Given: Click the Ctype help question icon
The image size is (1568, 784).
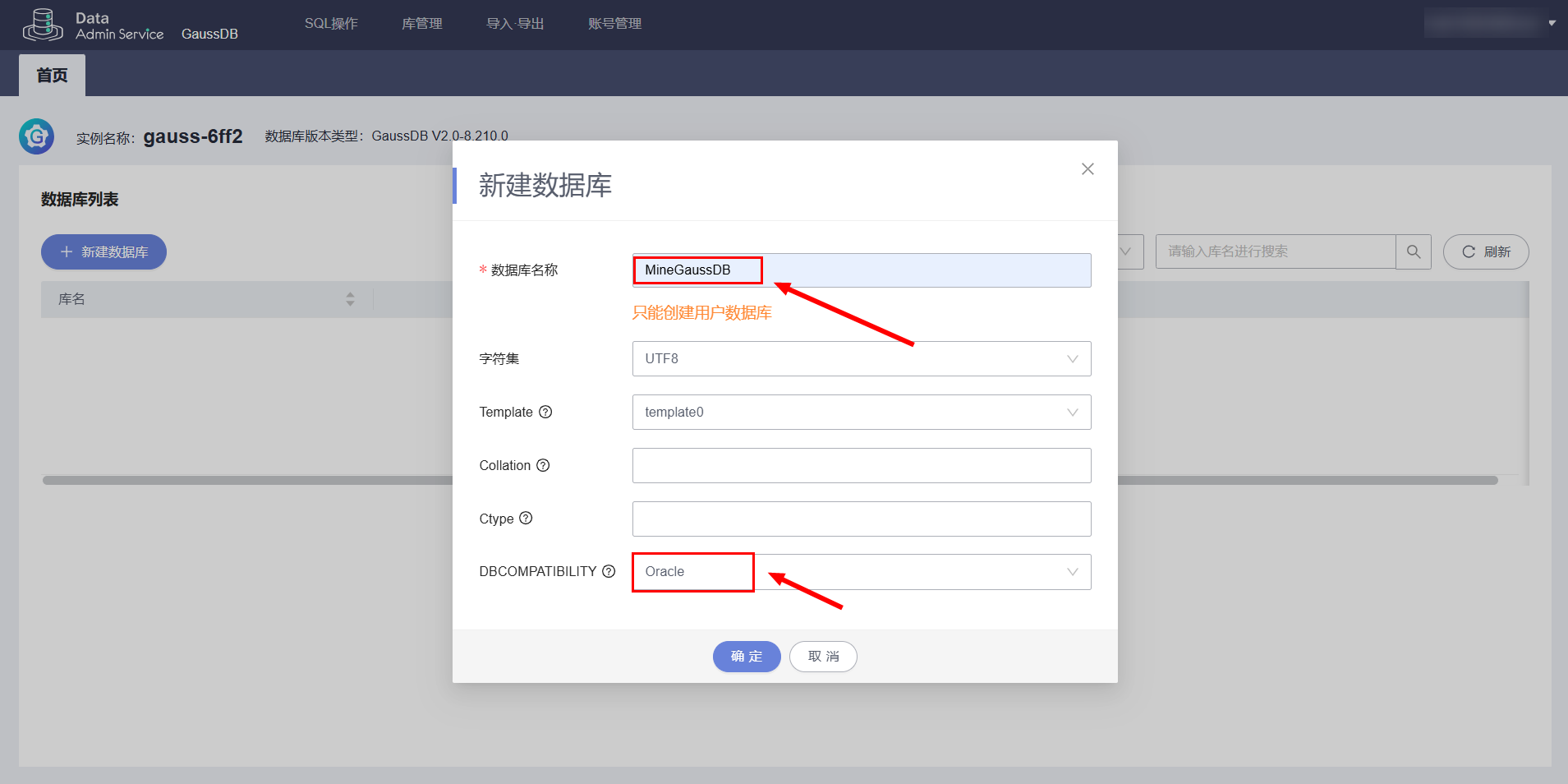Looking at the screenshot, I should [526, 518].
